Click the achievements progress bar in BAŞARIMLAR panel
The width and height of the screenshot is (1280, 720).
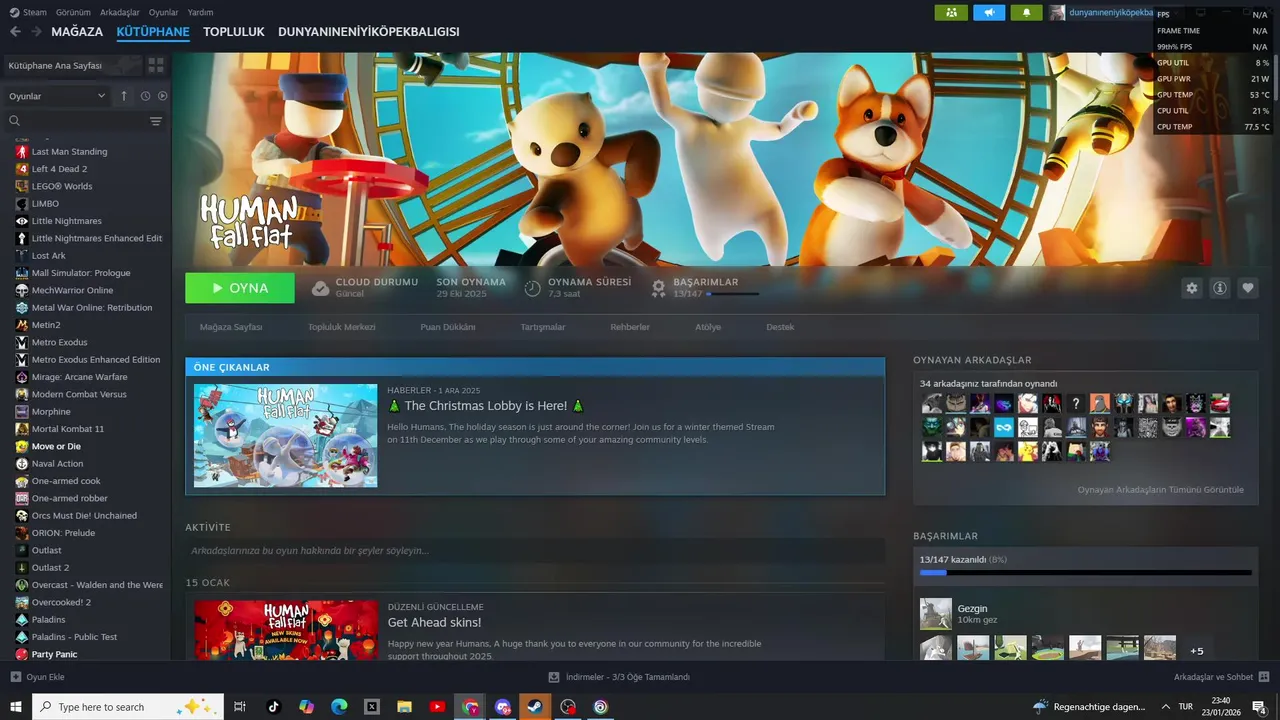1086,573
